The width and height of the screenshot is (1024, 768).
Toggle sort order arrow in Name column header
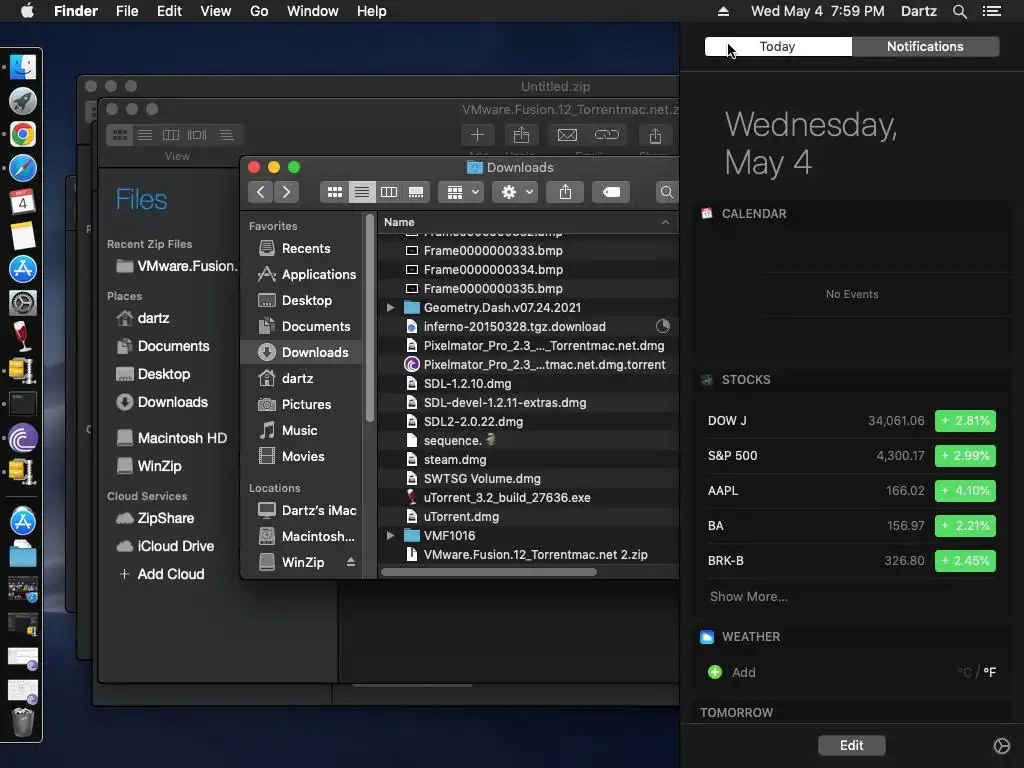click(x=665, y=222)
